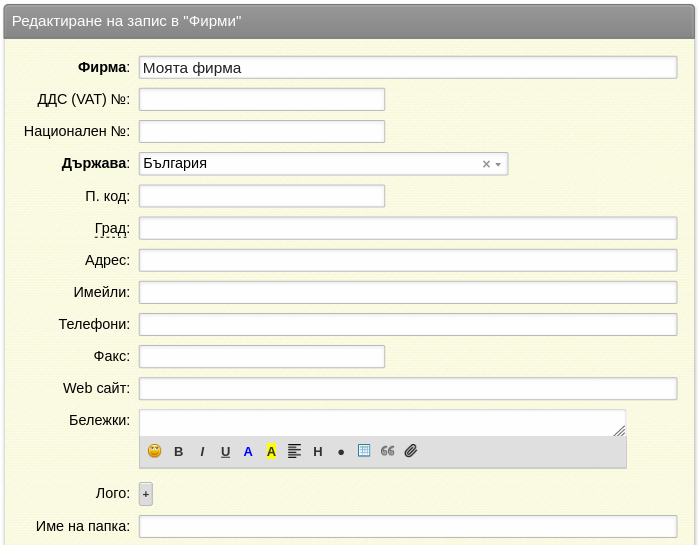
Task: Click into the Фирма name field
Action: tap(408, 68)
